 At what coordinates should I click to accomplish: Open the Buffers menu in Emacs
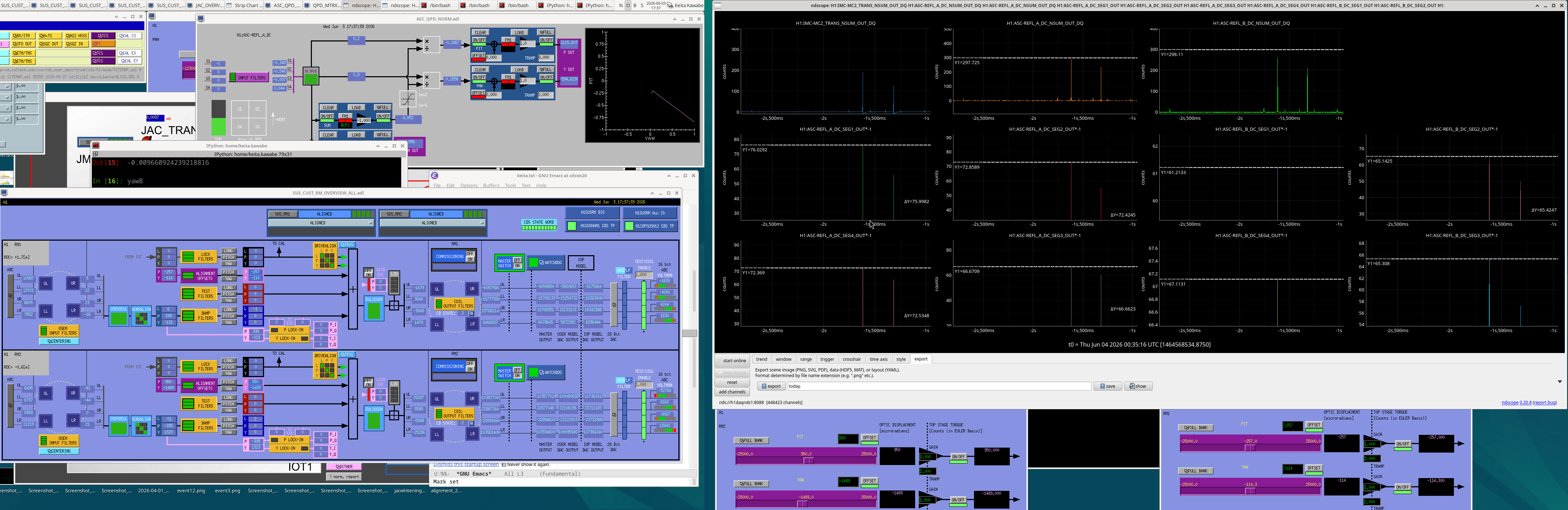491,186
